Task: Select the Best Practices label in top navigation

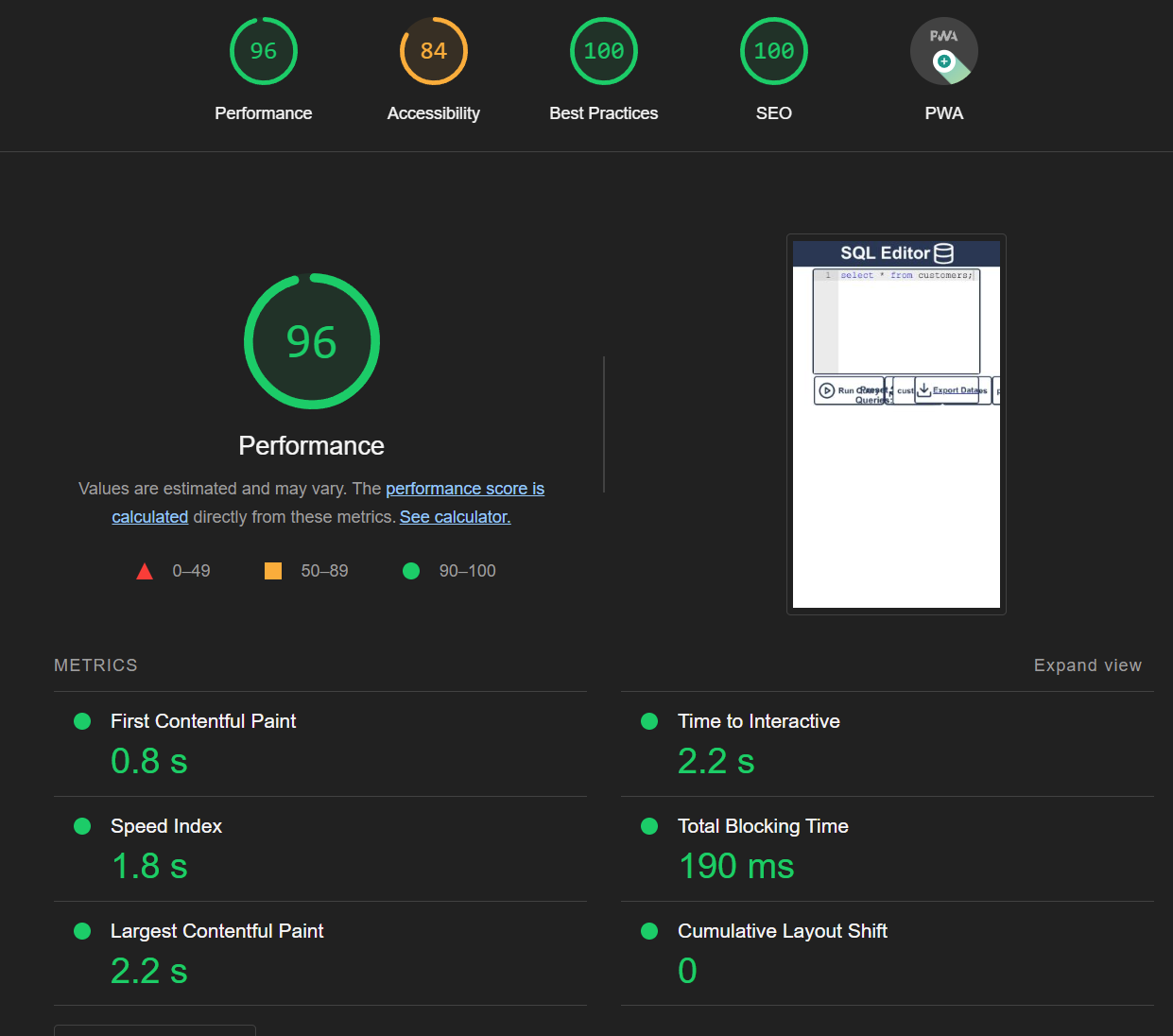Action: [x=603, y=112]
